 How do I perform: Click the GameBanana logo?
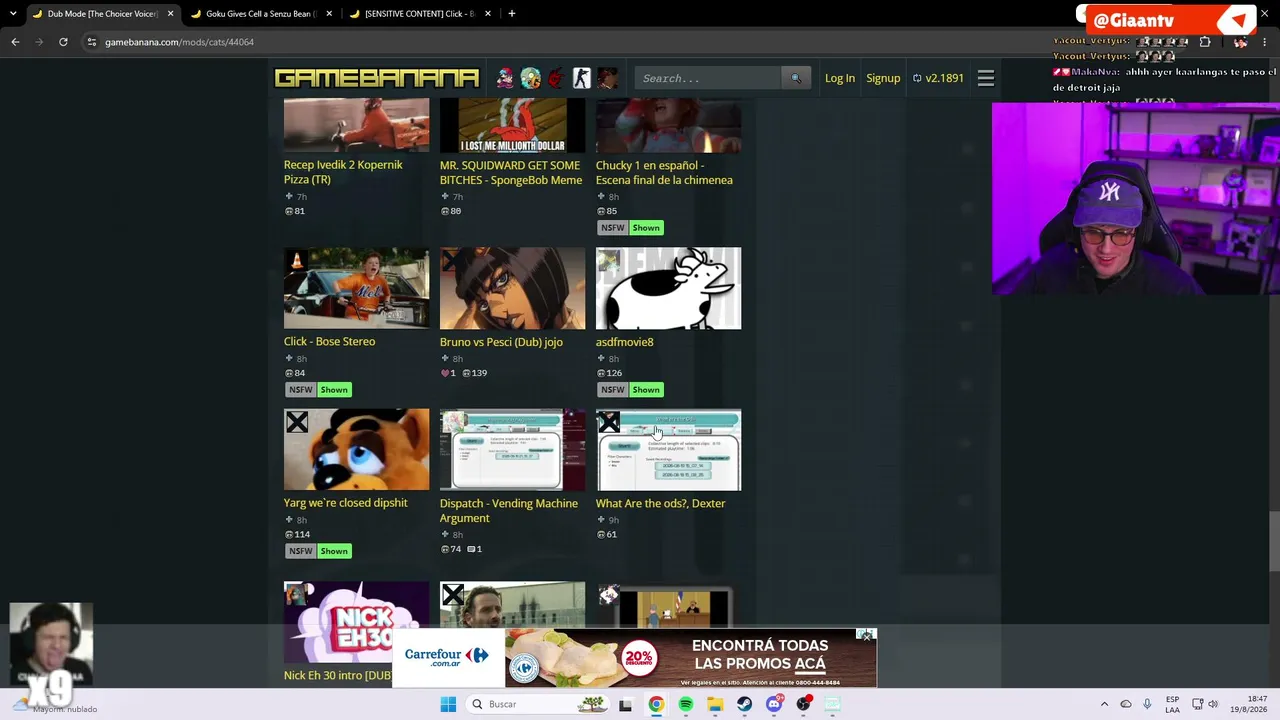pyautogui.click(x=377, y=78)
